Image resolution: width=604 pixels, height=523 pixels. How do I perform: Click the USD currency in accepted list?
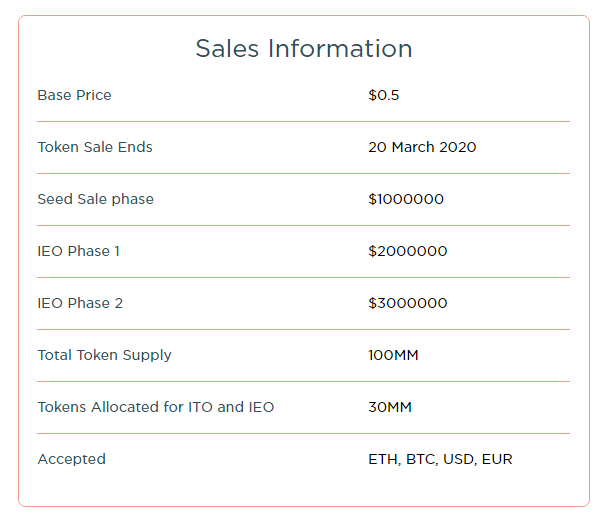458,459
